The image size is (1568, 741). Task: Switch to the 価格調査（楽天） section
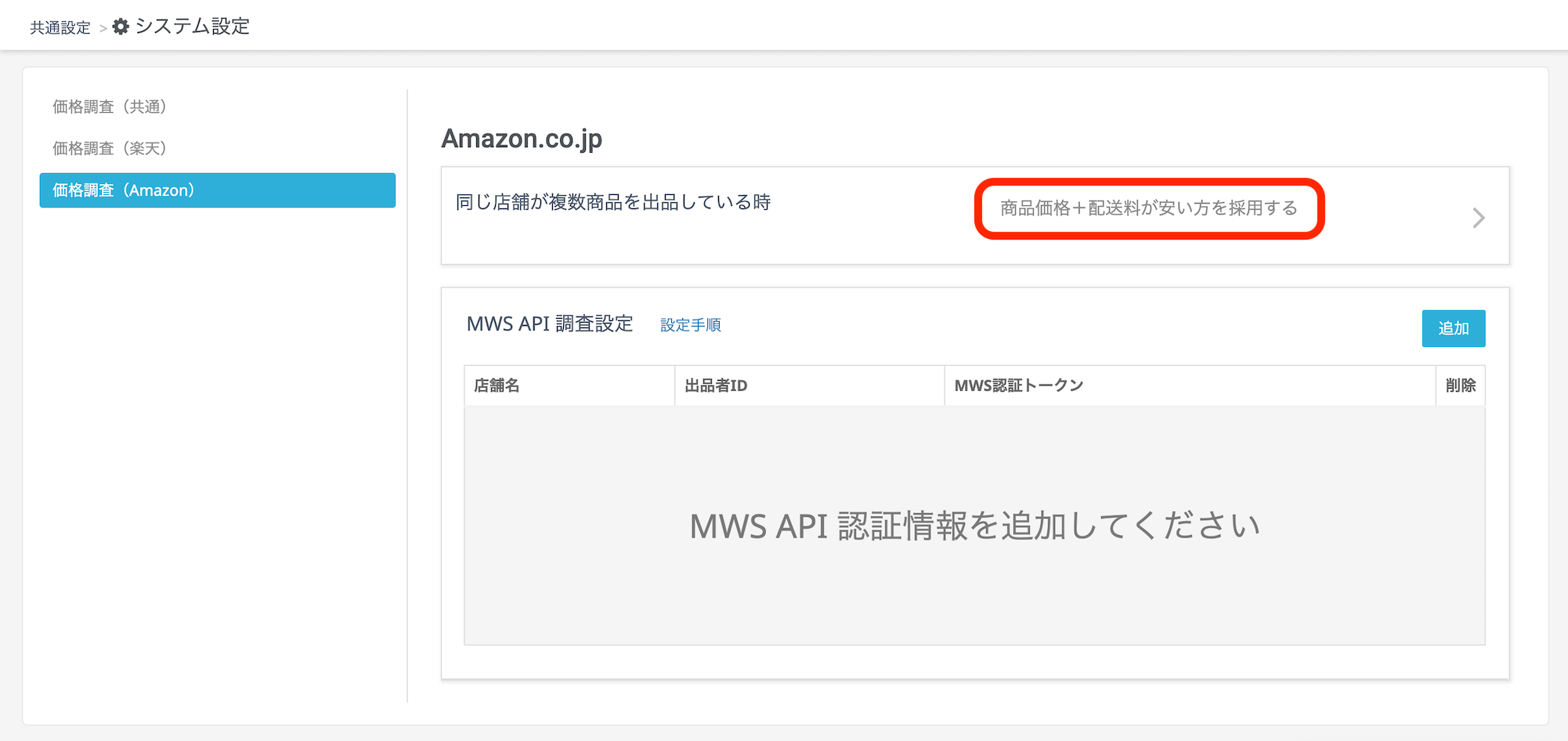pyautogui.click(x=110, y=148)
